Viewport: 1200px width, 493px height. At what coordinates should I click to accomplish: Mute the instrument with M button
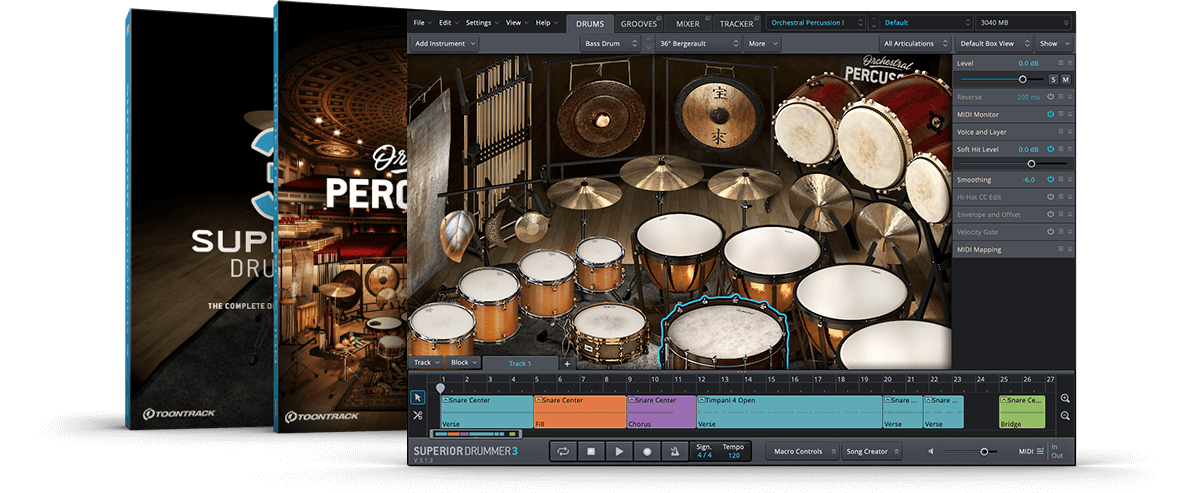(x=1065, y=79)
